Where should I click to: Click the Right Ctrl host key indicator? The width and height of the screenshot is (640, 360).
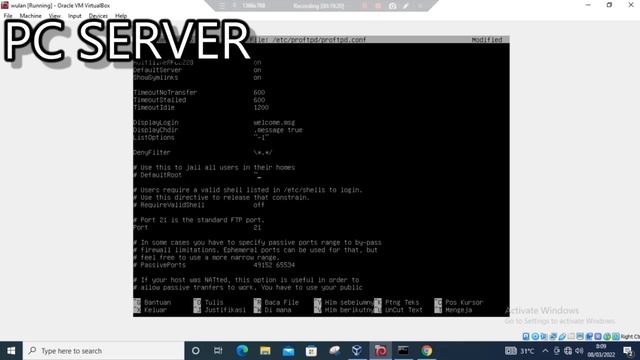coord(630,336)
